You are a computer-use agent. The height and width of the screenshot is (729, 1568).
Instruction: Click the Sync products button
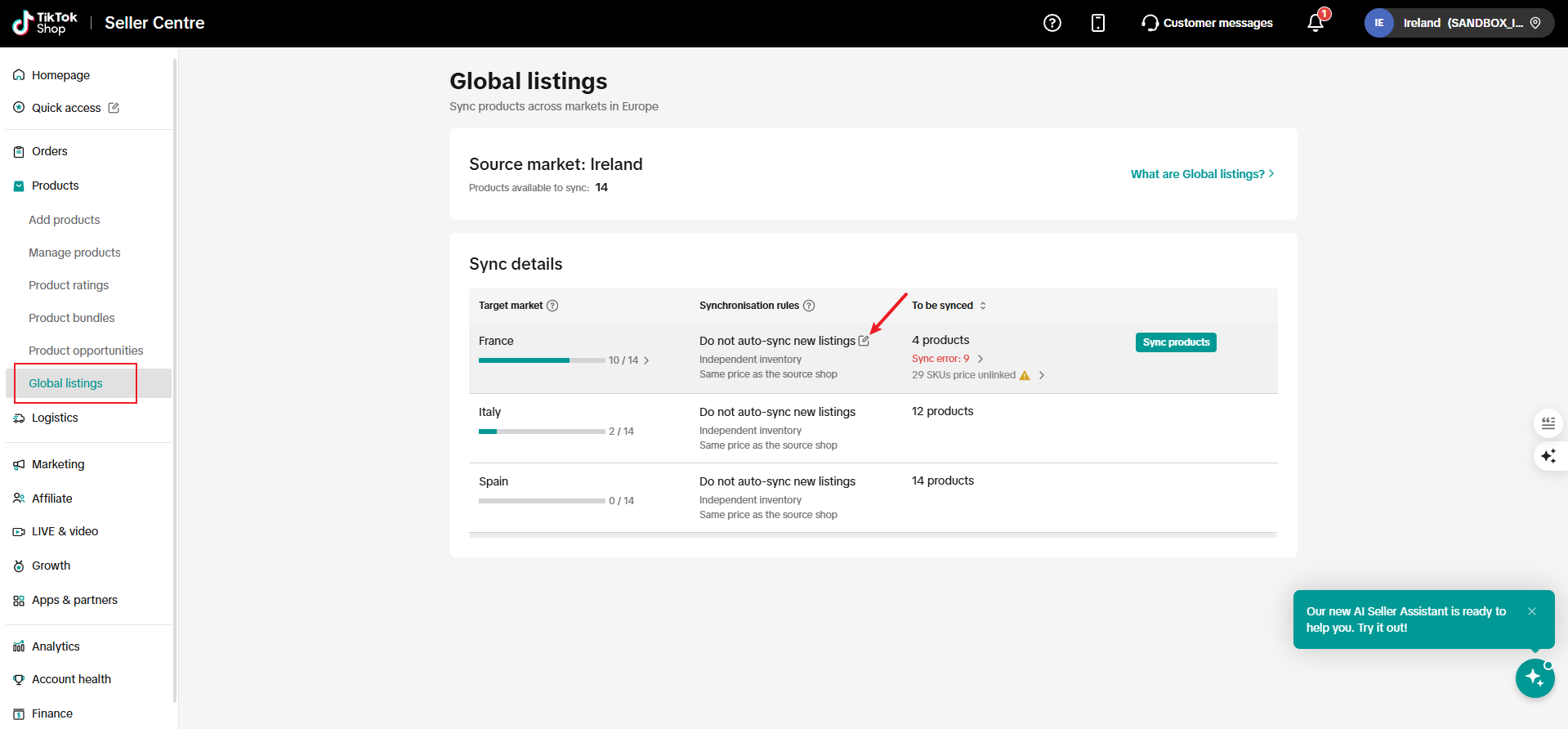click(1176, 342)
